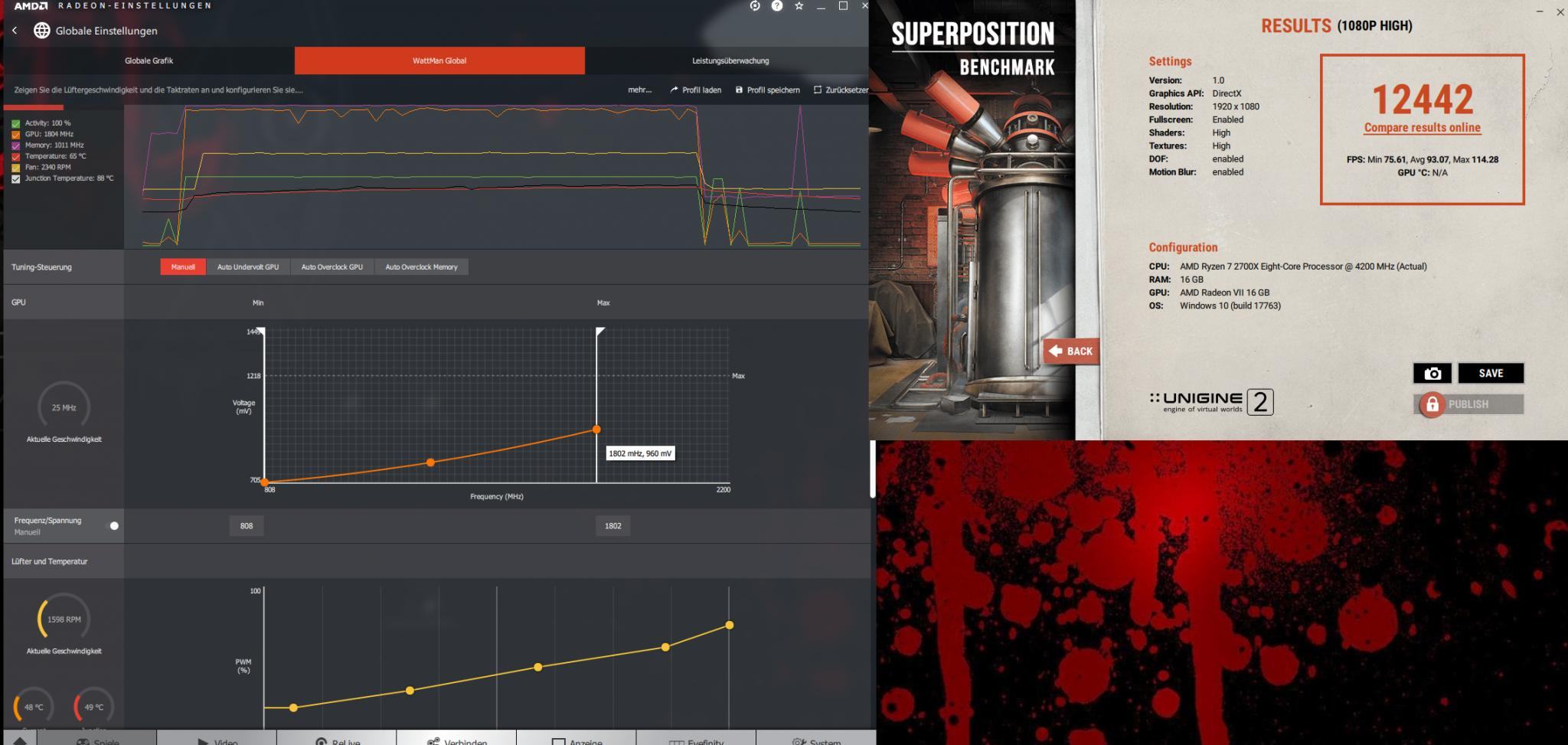Select Auto Undervolt GPU
Screen dimensions: 1568x745
click(x=248, y=267)
